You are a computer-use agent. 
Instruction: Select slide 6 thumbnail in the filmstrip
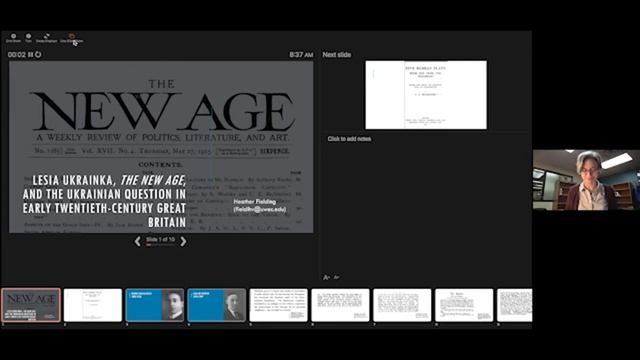pyautogui.click(x=340, y=305)
